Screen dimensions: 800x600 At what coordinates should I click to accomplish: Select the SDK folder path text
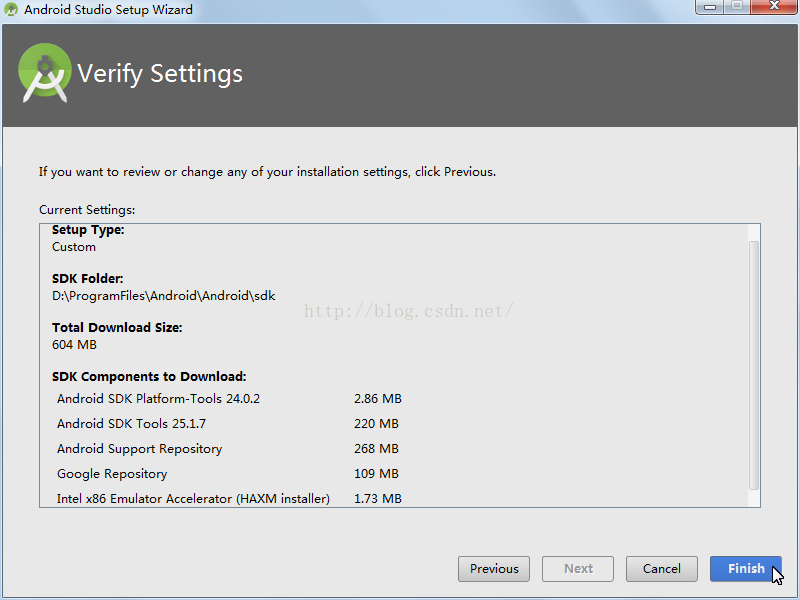tap(164, 296)
